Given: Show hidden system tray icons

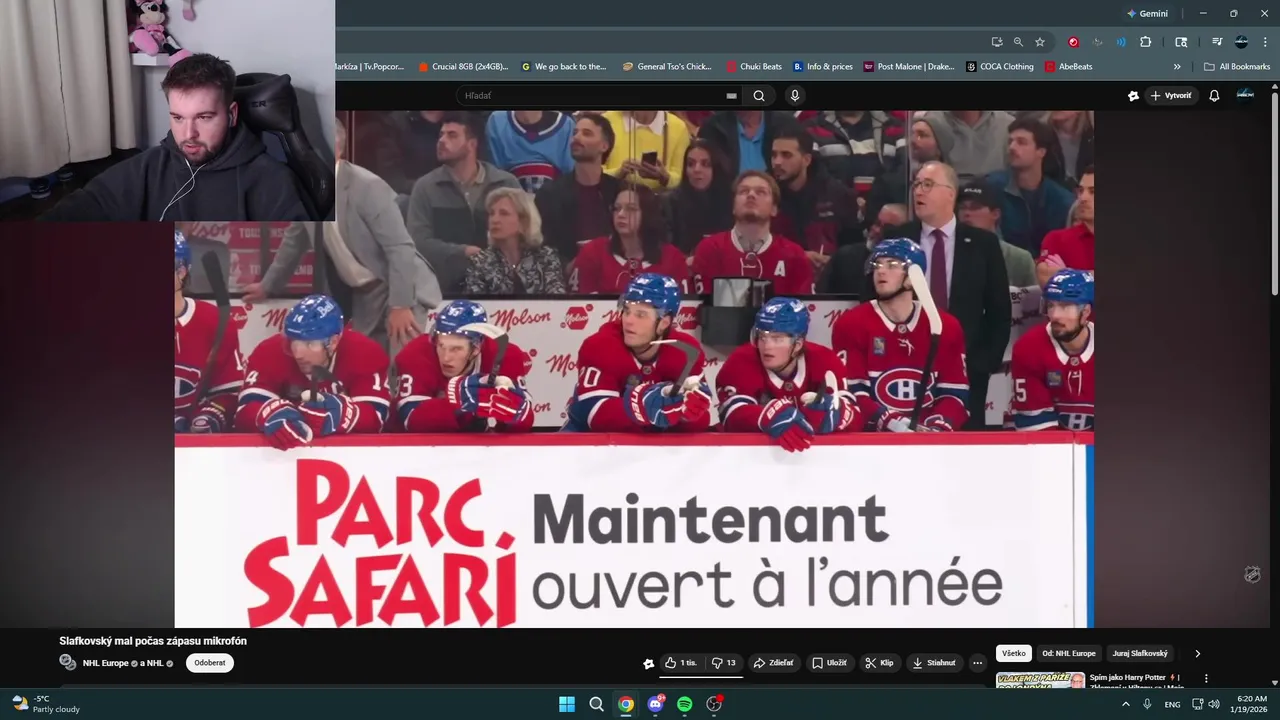Looking at the screenshot, I should [x=1125, y=704].
